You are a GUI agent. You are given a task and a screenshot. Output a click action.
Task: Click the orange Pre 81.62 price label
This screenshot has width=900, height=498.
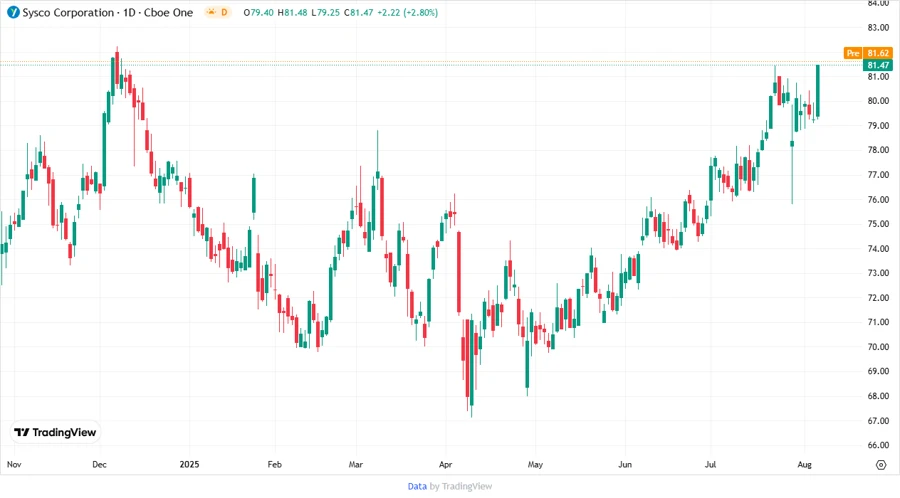pos(868,53)
